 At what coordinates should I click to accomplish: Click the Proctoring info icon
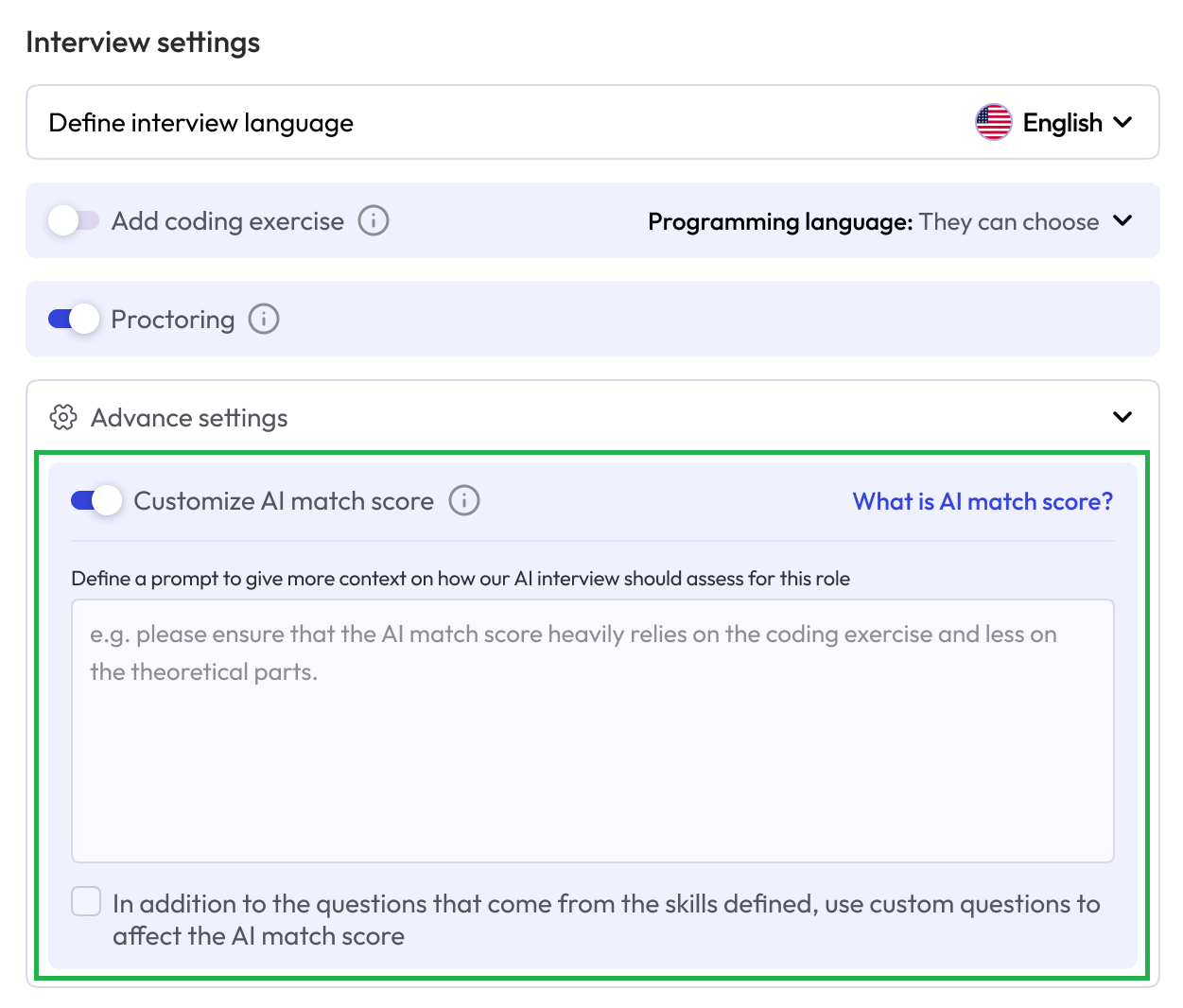point(264,320)
